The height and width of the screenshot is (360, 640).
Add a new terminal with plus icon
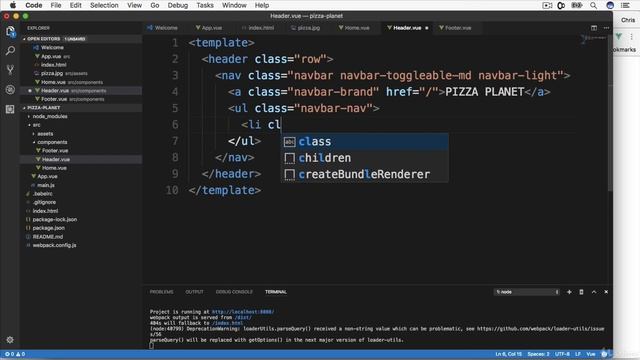tap(569, 292)
